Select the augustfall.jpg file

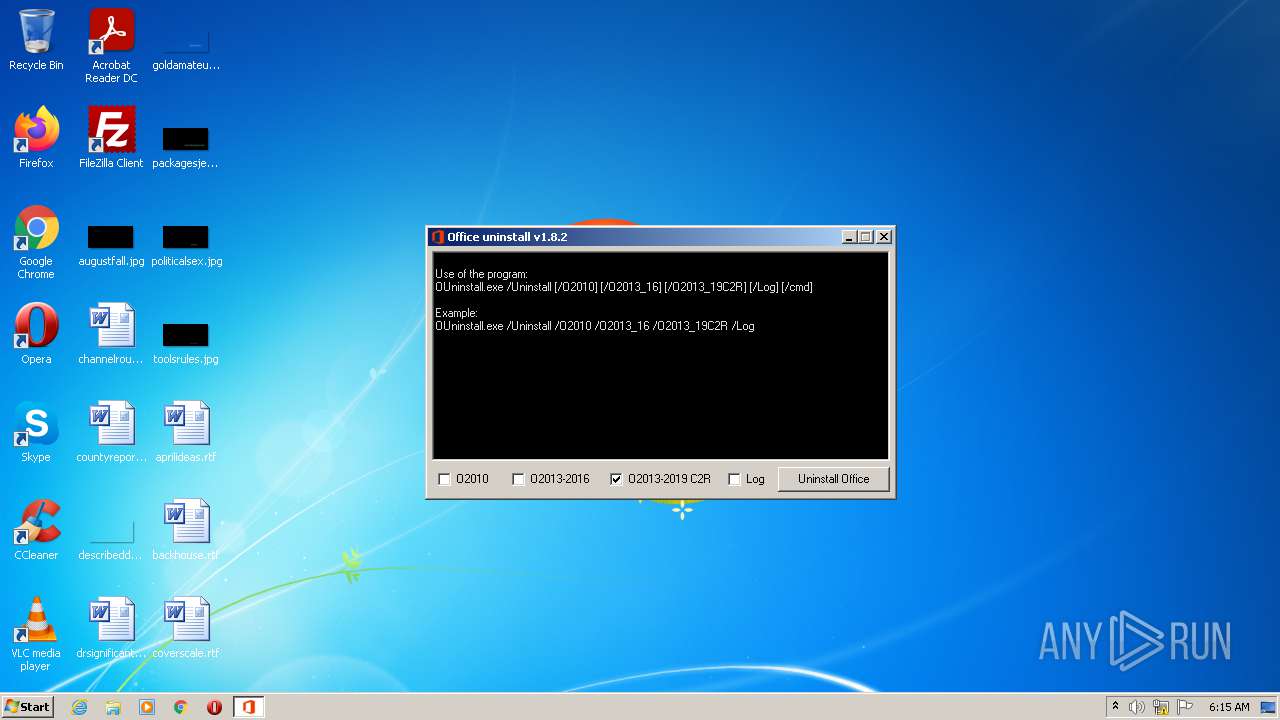111,247
